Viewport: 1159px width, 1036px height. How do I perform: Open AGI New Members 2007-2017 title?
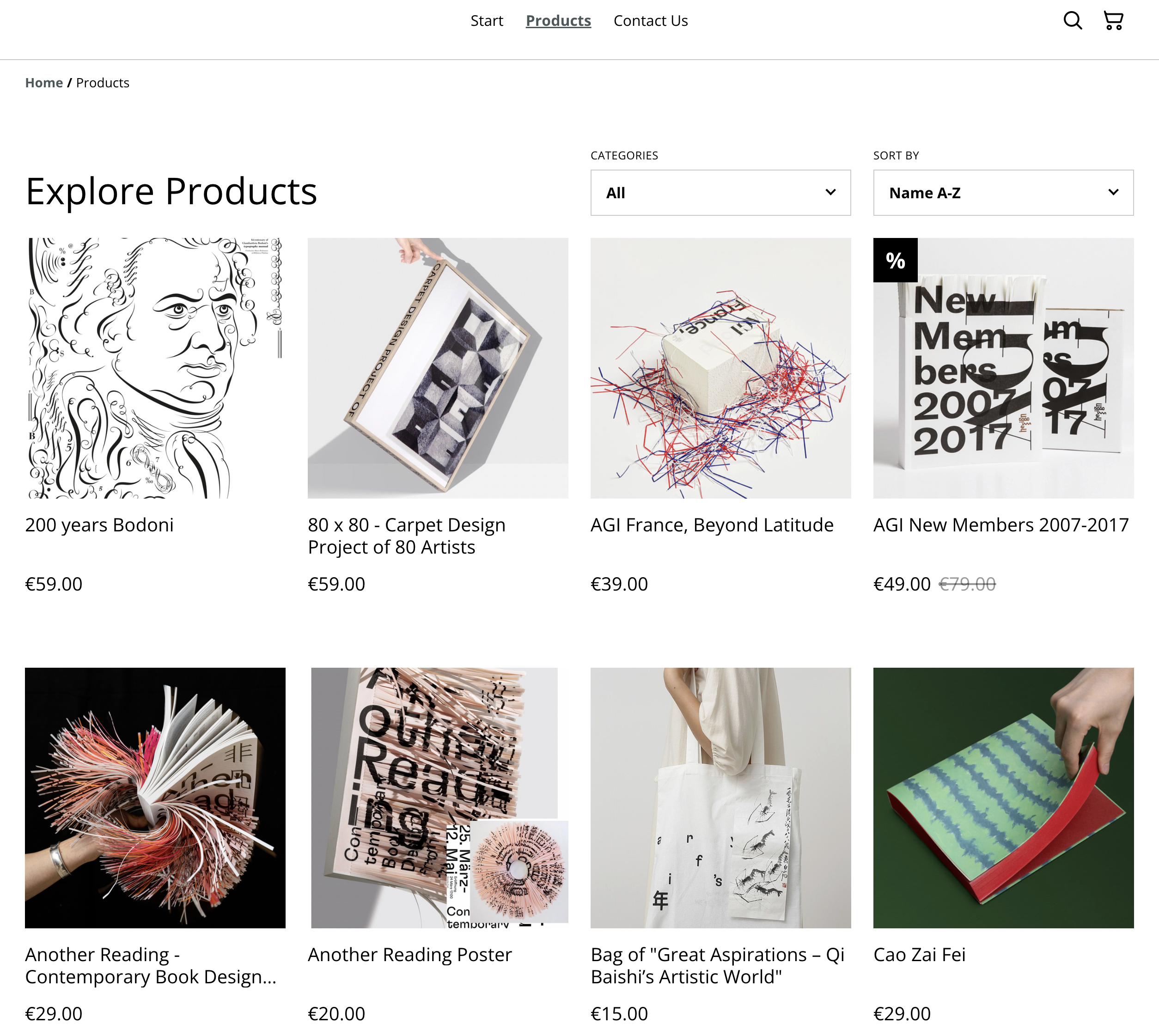(x=1001, y=525)
